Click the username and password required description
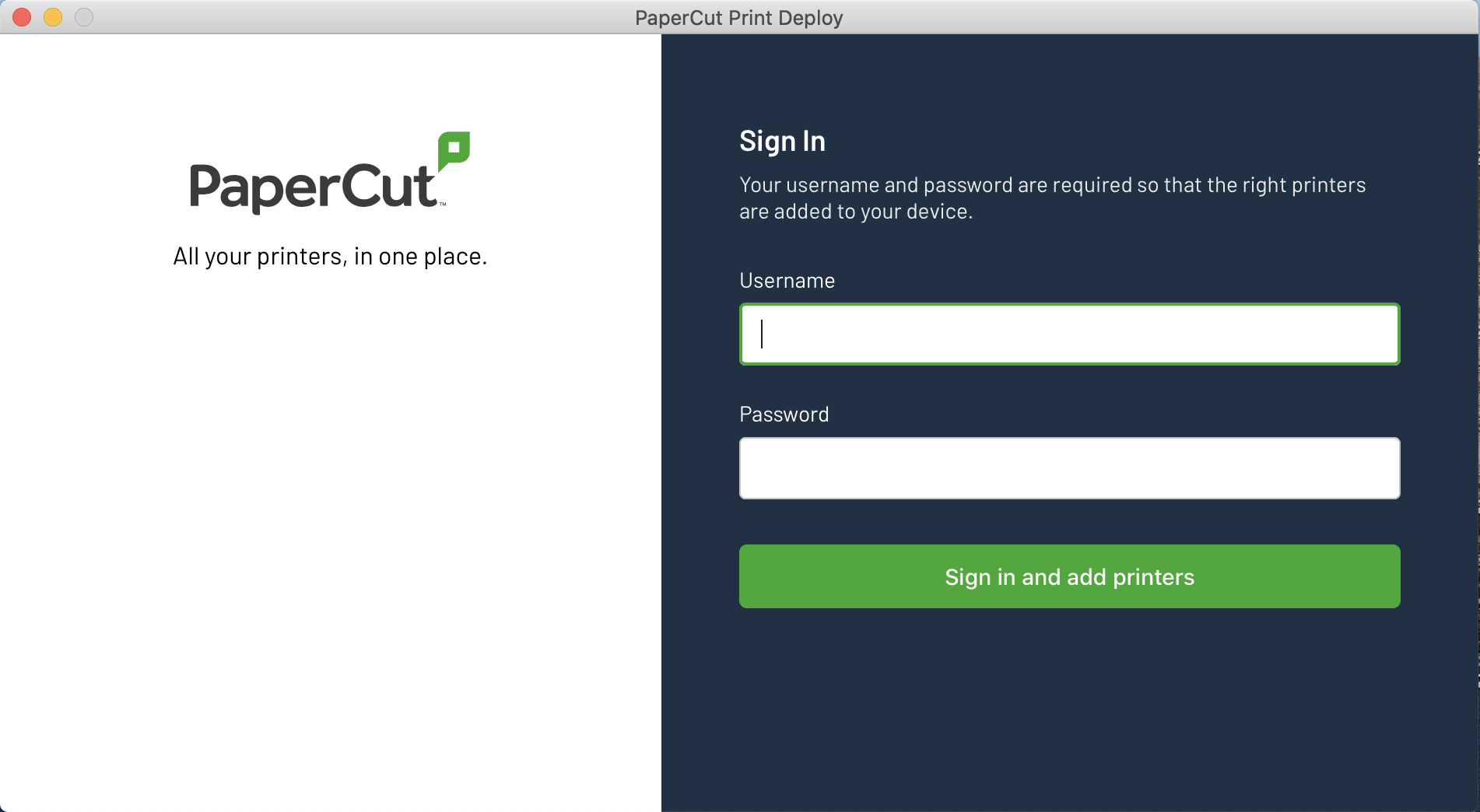 point(1052,198)
